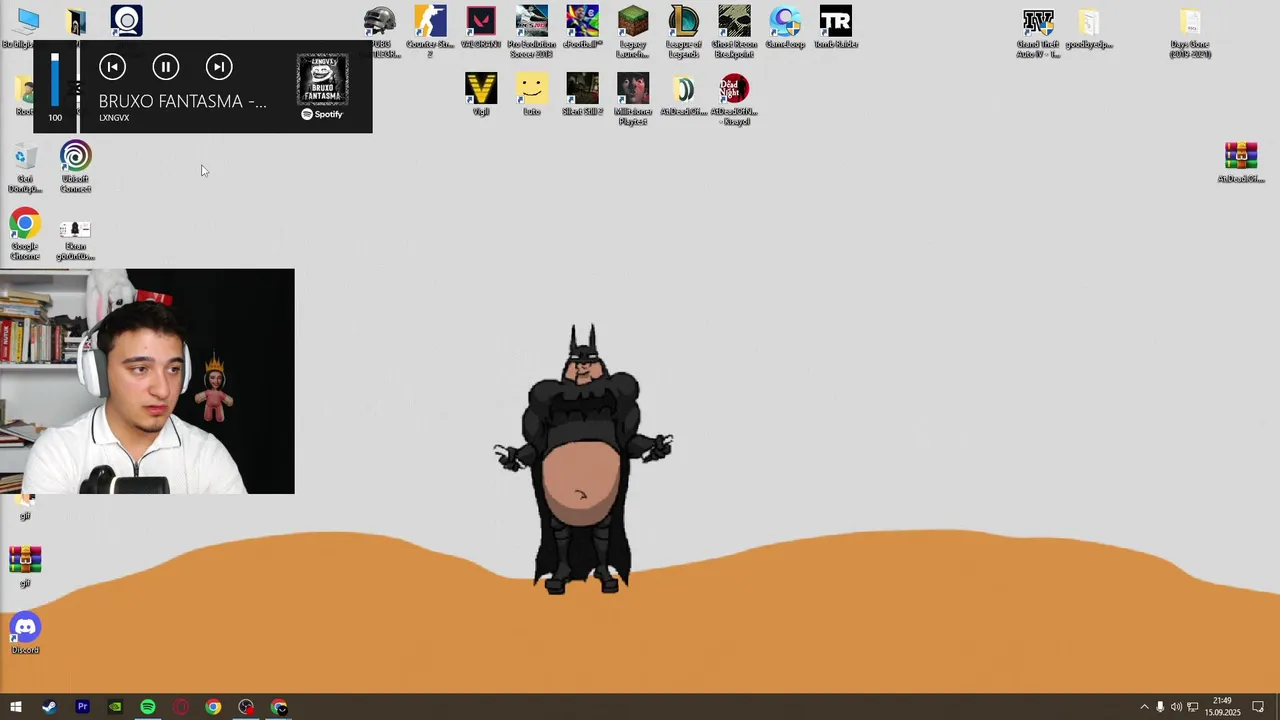This screenshot has height=720, width=1280.
Task: Open the network tray icon
Action: point(1192,707)
